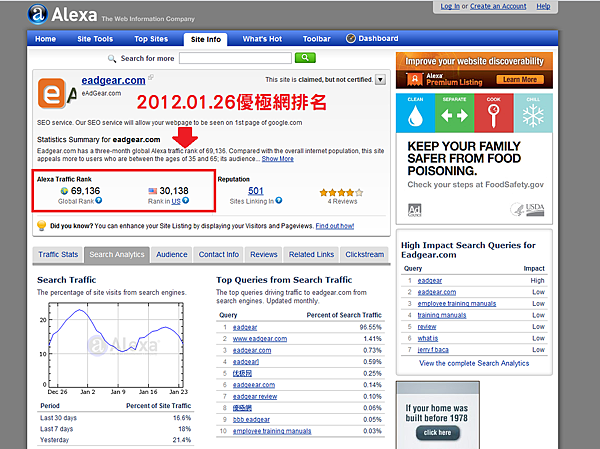Click employee training manuals in High Impact list
Viewport: 600px width, 449px height.
pyautogui.click(x=457, y=304)
